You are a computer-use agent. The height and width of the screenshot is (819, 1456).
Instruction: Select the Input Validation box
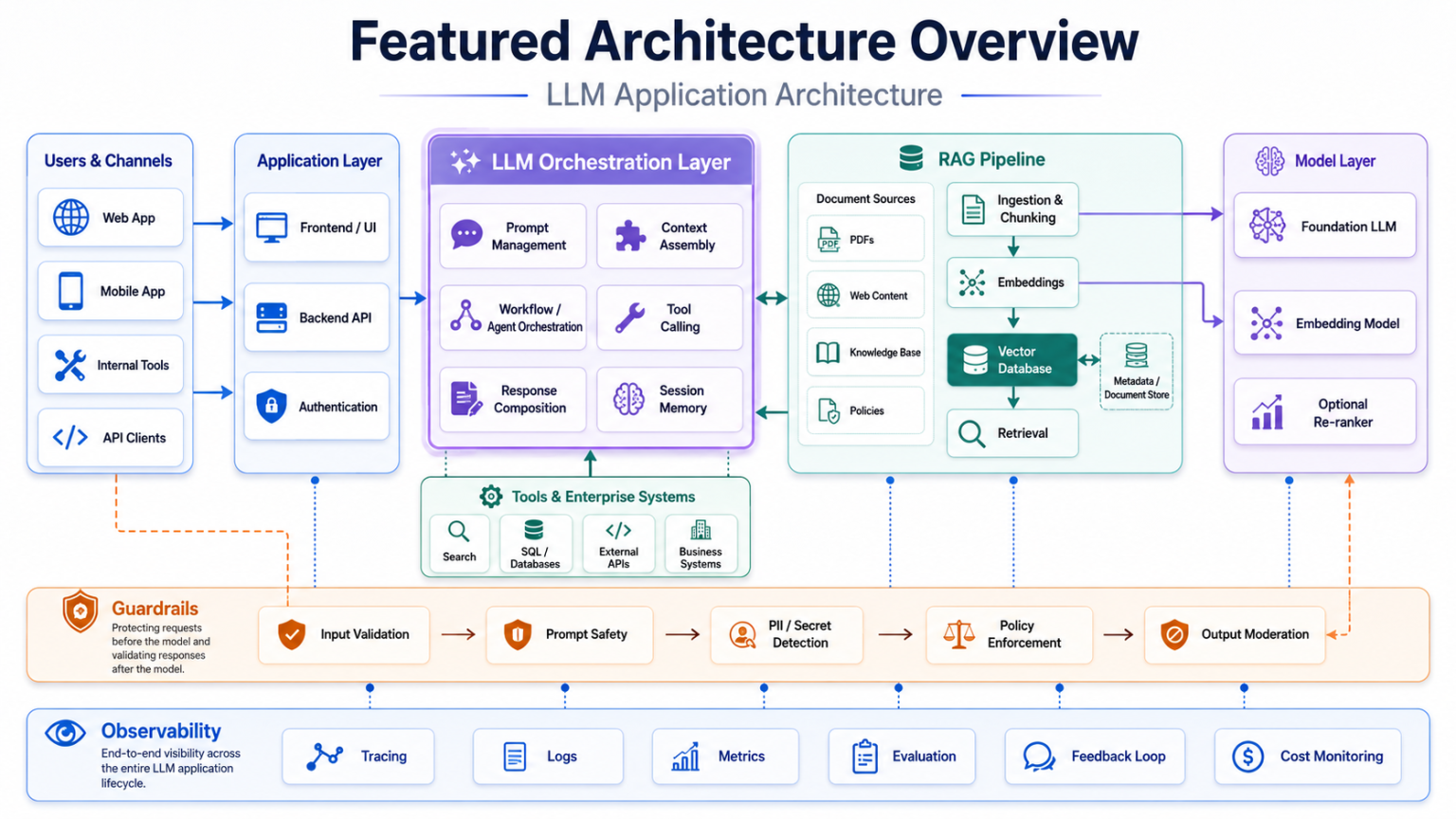click(344, 635)
